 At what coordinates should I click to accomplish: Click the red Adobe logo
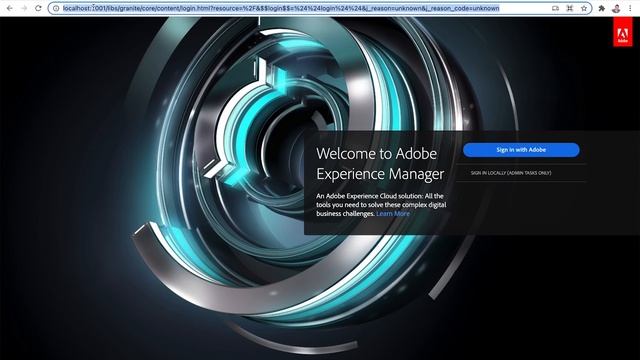pyautogui.click(x=622, y=32)
